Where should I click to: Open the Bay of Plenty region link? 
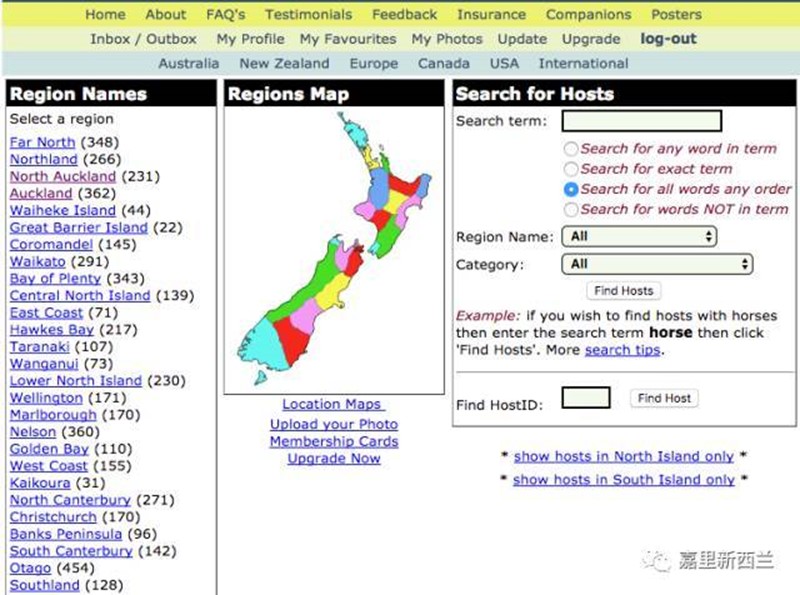[55, 279]
